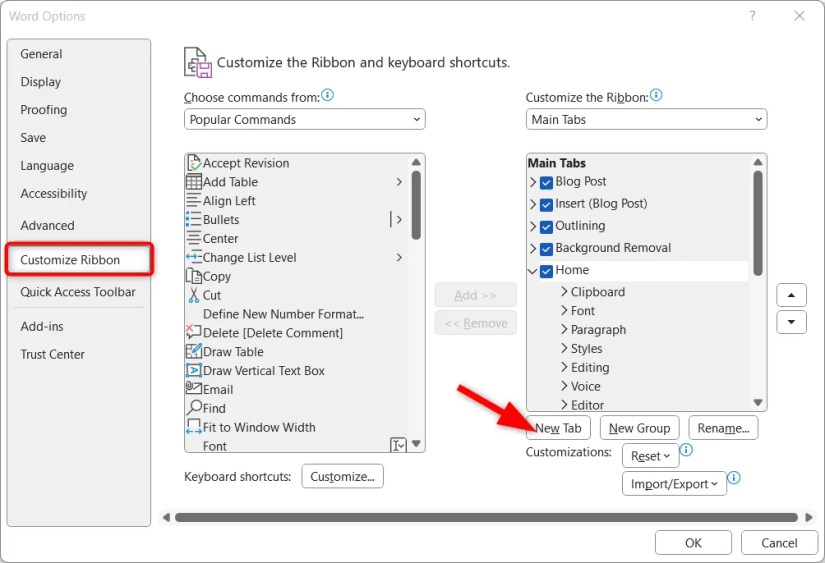The height and width of the screenshot is (563, 825).
Task: Click the New Tab button
Action: pyautogui.click(x=558, y=428)
